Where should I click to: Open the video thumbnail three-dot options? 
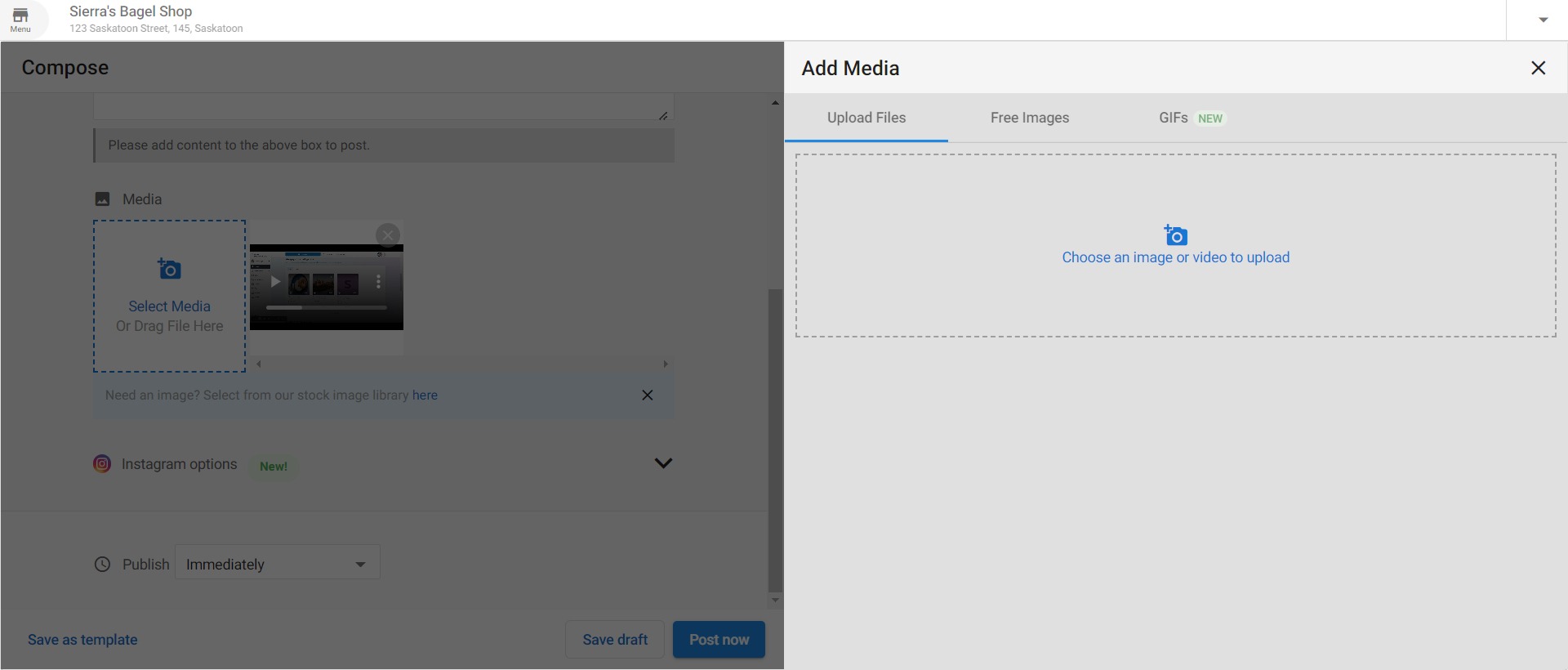coord(378,282)
